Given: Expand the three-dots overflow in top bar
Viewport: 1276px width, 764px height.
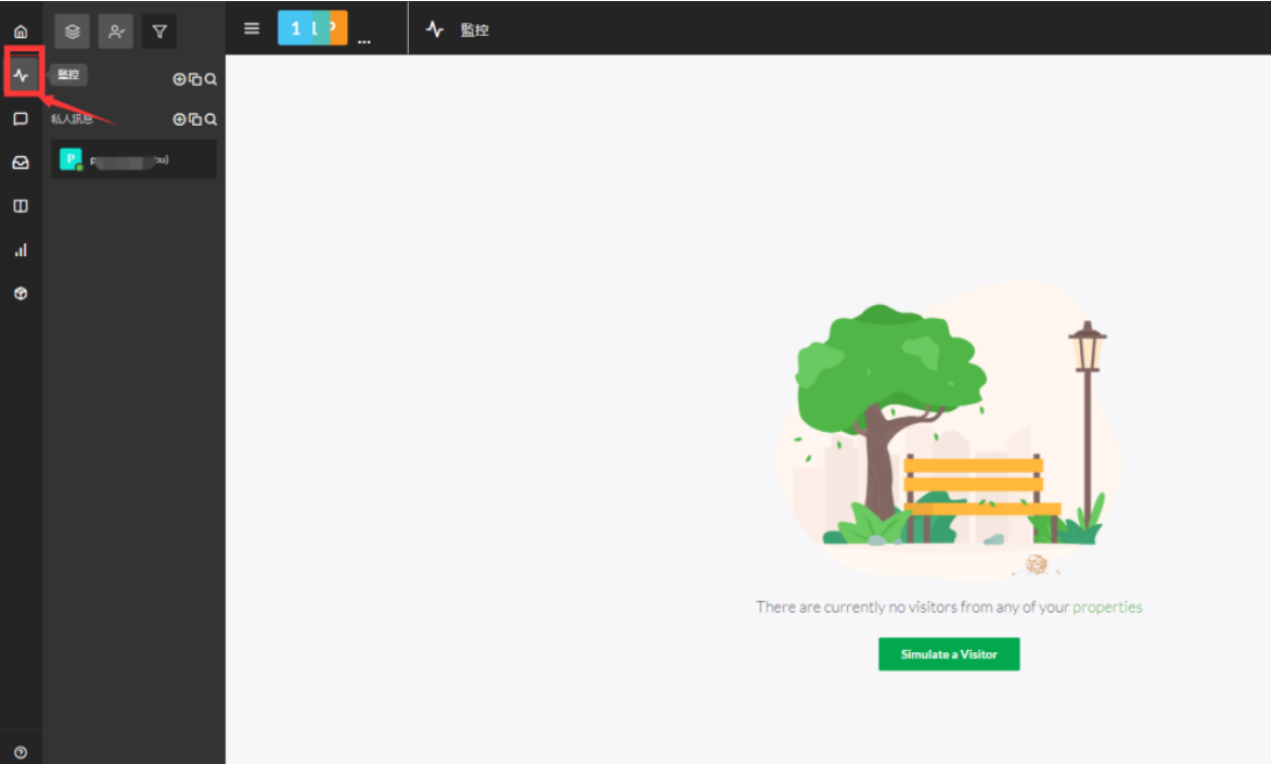Looking at the screenshot, I should [x=364, y=41].
